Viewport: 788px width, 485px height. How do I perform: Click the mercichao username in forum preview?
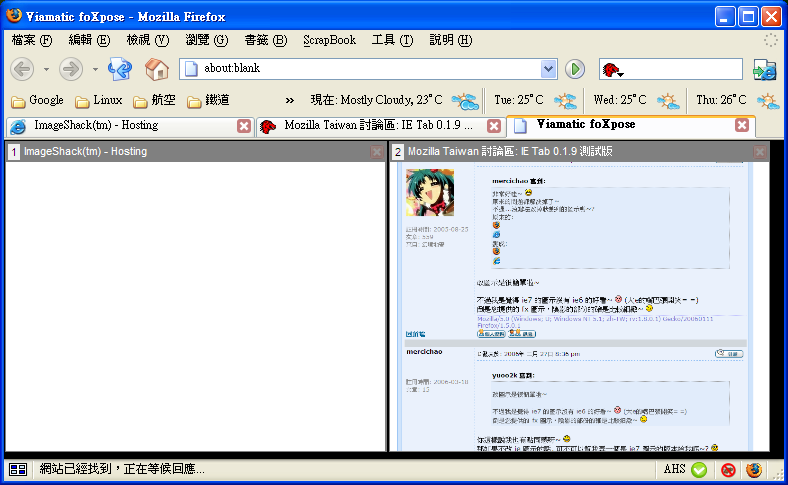(x=424, y=352)
